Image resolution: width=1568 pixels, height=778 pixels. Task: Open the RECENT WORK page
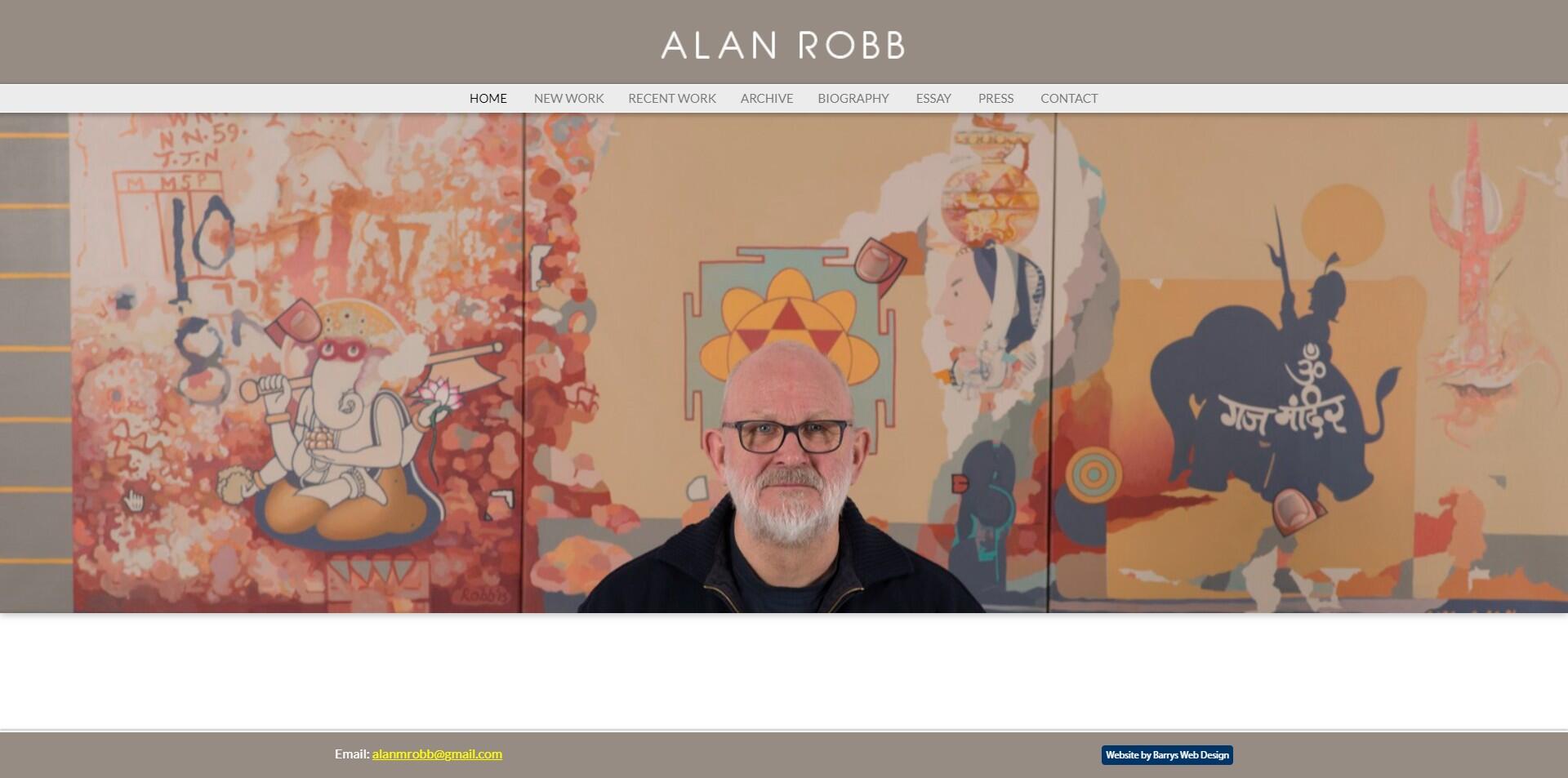[671, 98]
